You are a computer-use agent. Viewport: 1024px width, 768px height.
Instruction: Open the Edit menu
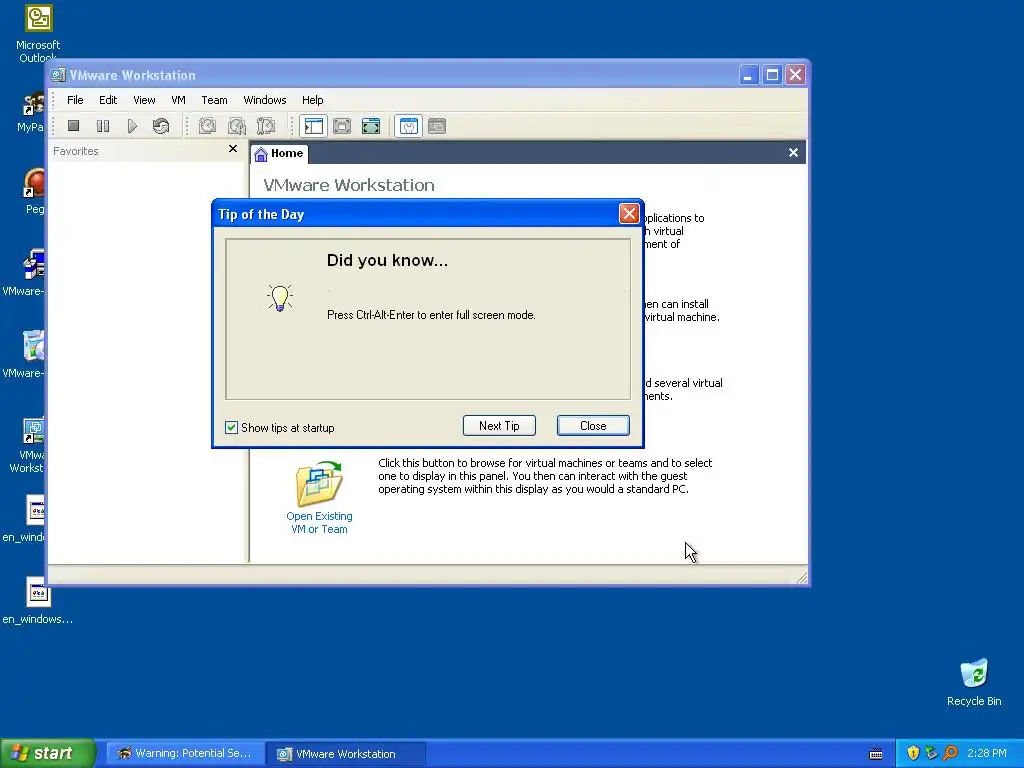tap(108, 100)
